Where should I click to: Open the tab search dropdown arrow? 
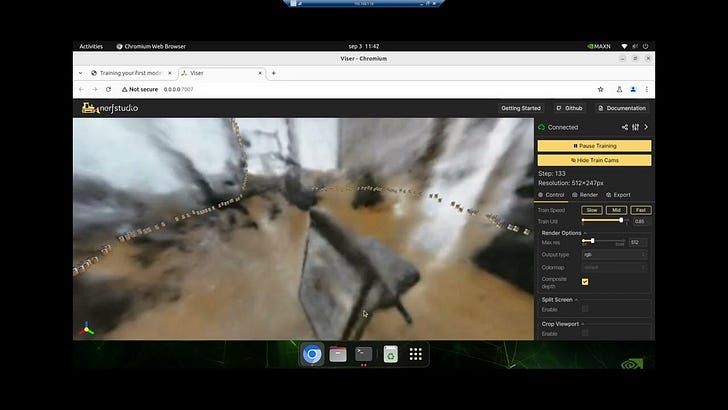pyautogui.click(x=80, y=73)
